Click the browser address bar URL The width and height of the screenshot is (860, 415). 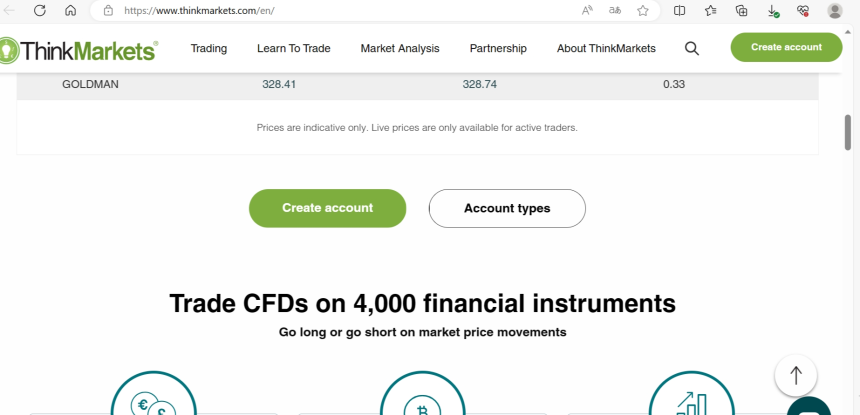click(200, 10)
